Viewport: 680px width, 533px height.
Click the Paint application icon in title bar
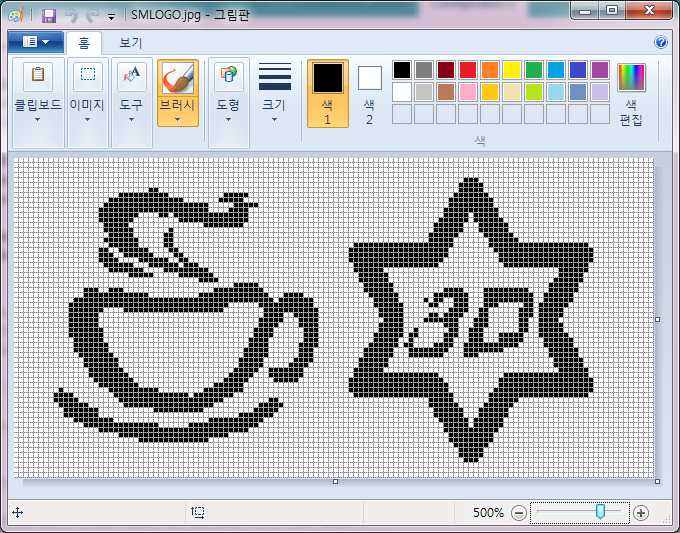16,16
